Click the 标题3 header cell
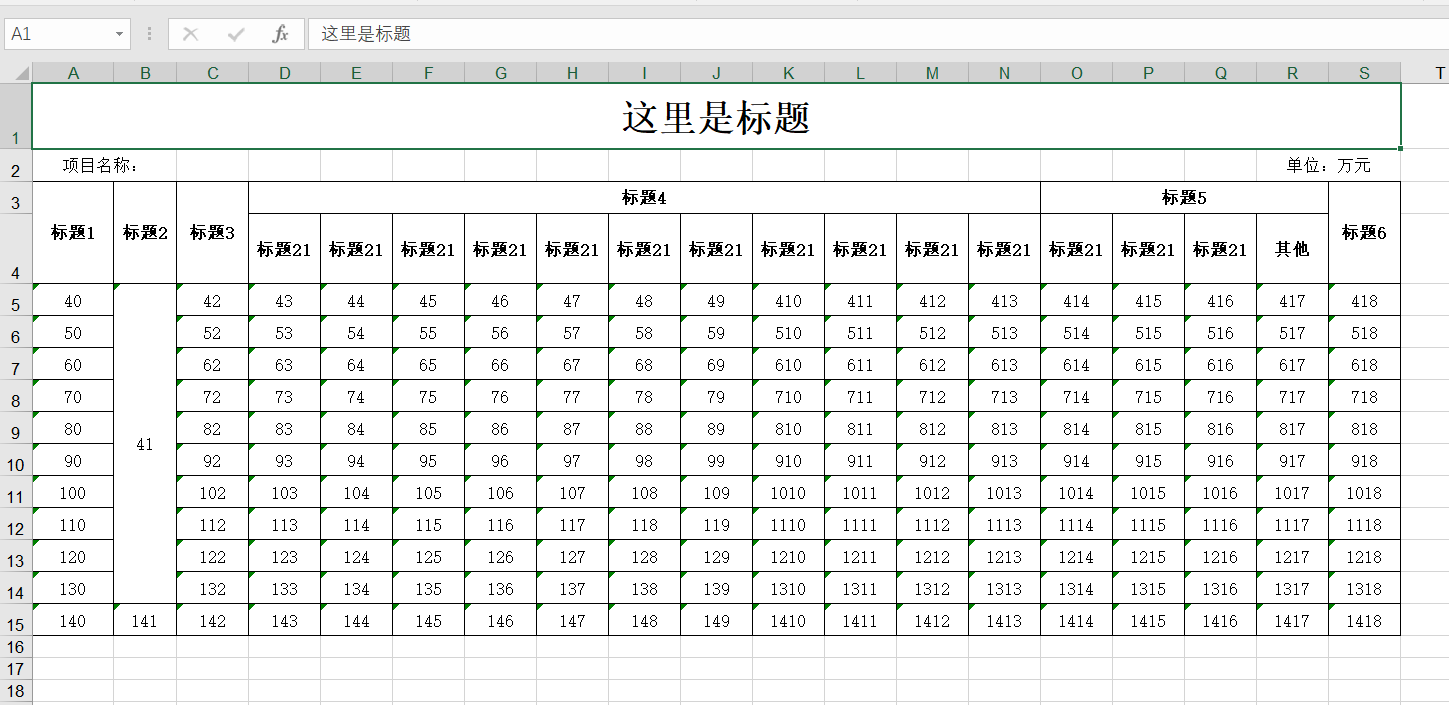The image size is (1449, 705). point(212,233)
